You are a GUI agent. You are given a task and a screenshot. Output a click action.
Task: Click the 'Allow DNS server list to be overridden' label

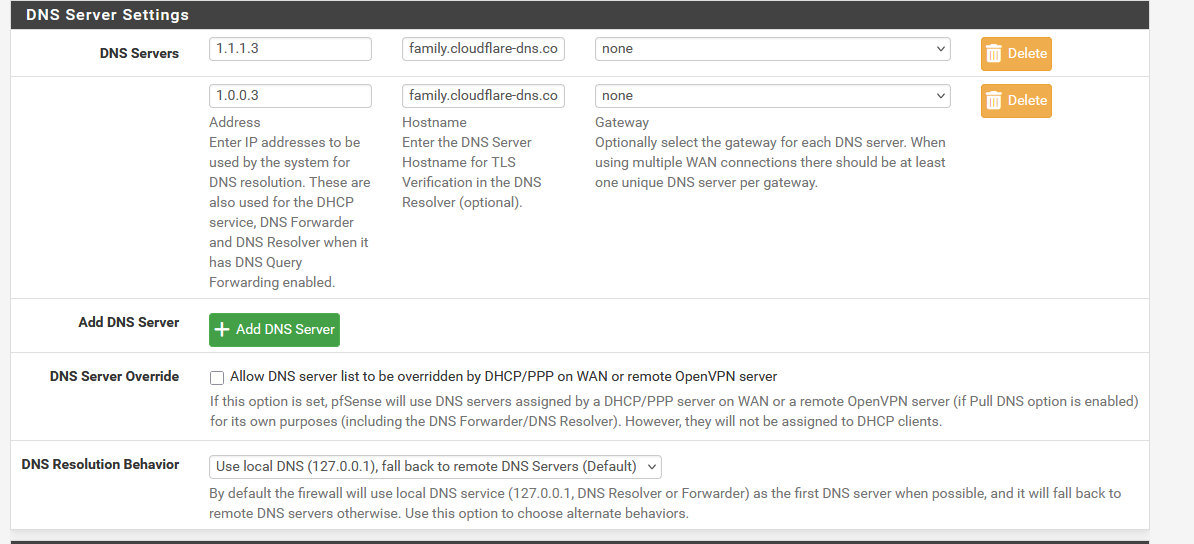click(x=503, y=377)
